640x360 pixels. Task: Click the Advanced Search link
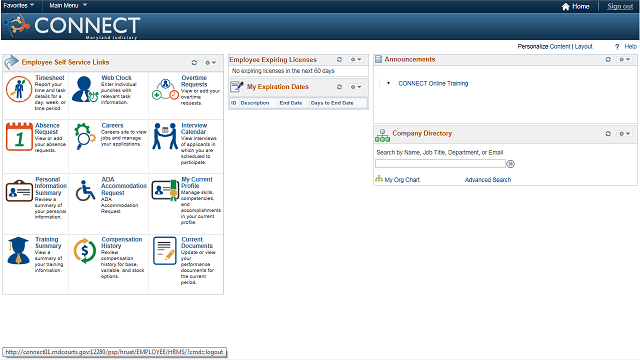pyautogui.click(x=488, y=180)
